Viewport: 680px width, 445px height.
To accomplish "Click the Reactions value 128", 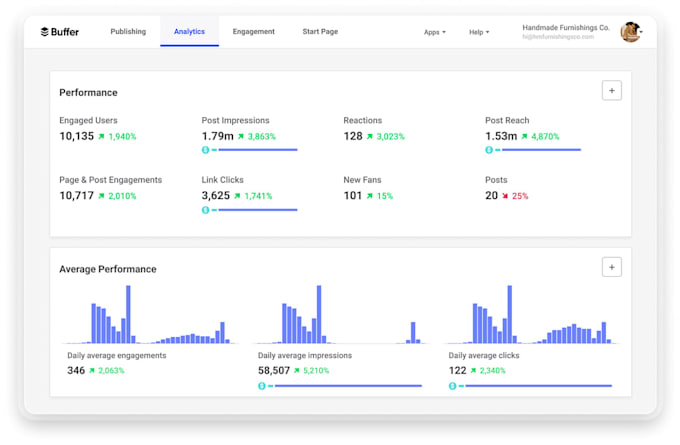I will click(353, 136).
